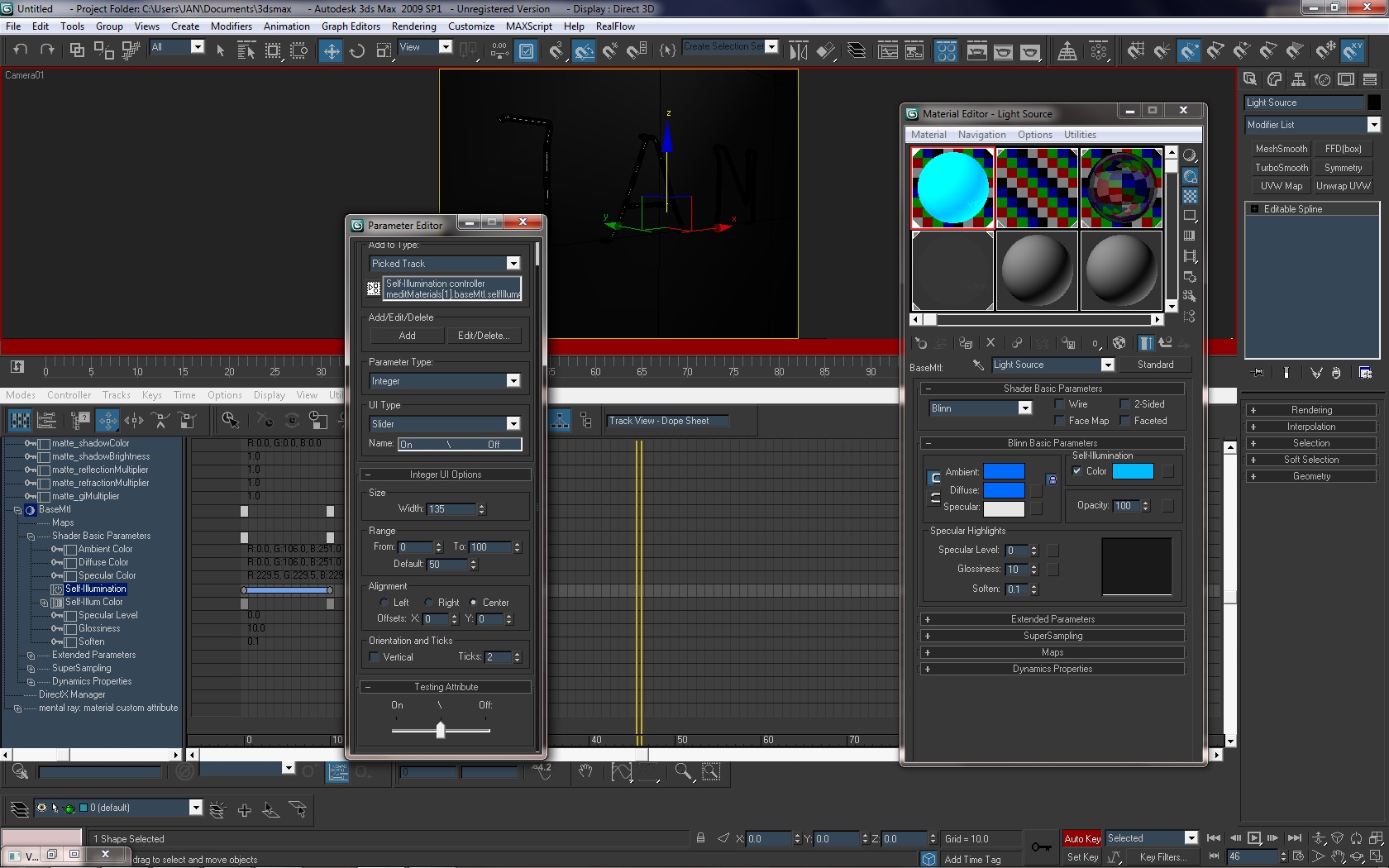Toggle Background checker icon in Material Editor
Image resolution: width=1389 pixels, height=868 pixels.
pos(1190,196)
